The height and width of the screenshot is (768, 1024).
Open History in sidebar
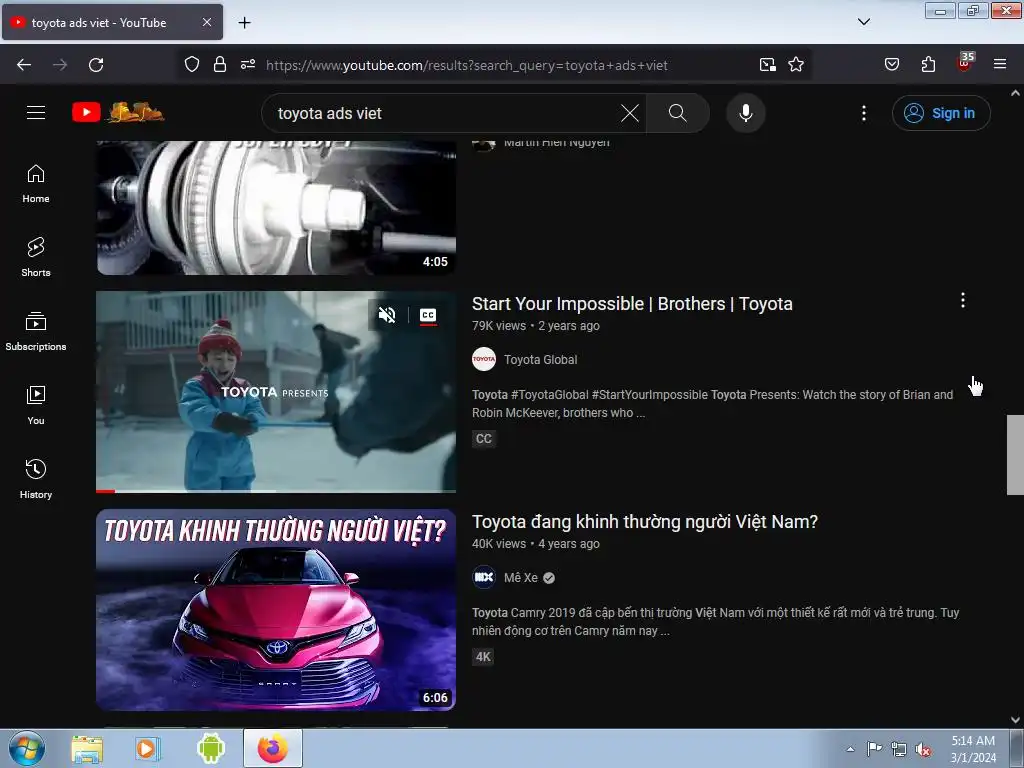tap(36, 479)
